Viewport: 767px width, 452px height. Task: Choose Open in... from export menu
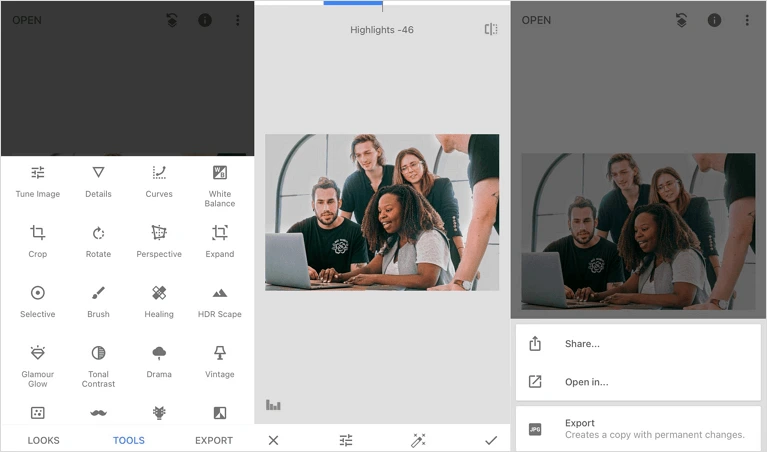tap(638, 382)
